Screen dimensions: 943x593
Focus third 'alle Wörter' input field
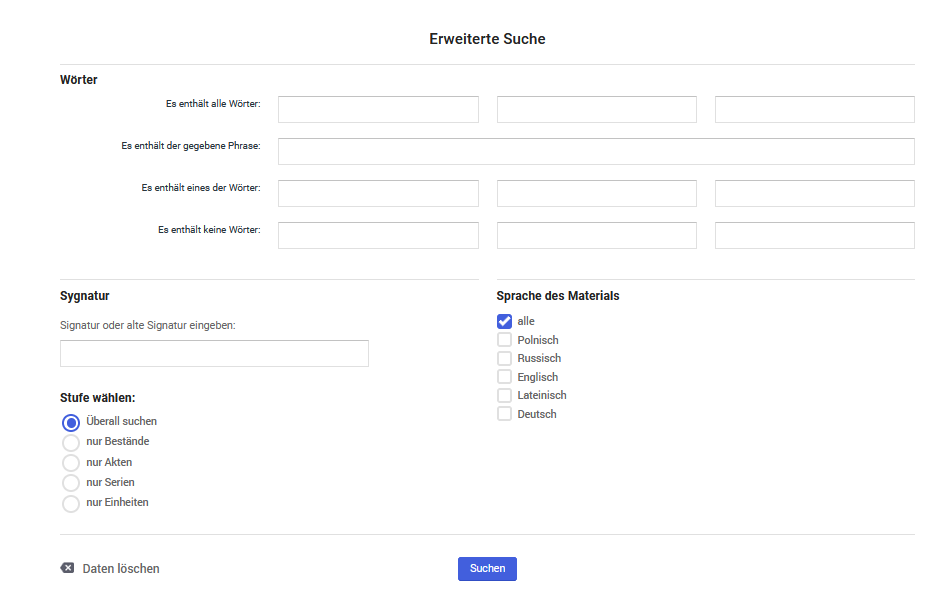point(815,109)
